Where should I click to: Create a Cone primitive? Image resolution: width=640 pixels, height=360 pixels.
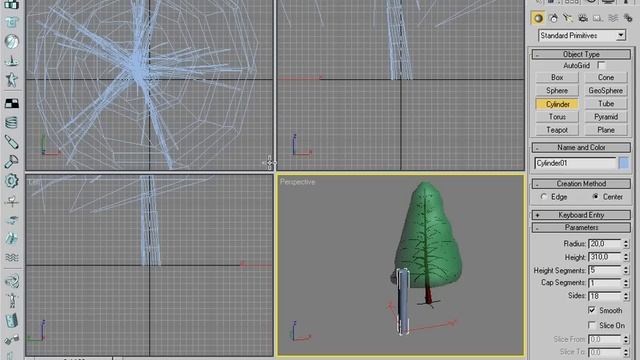click(606, 78)
